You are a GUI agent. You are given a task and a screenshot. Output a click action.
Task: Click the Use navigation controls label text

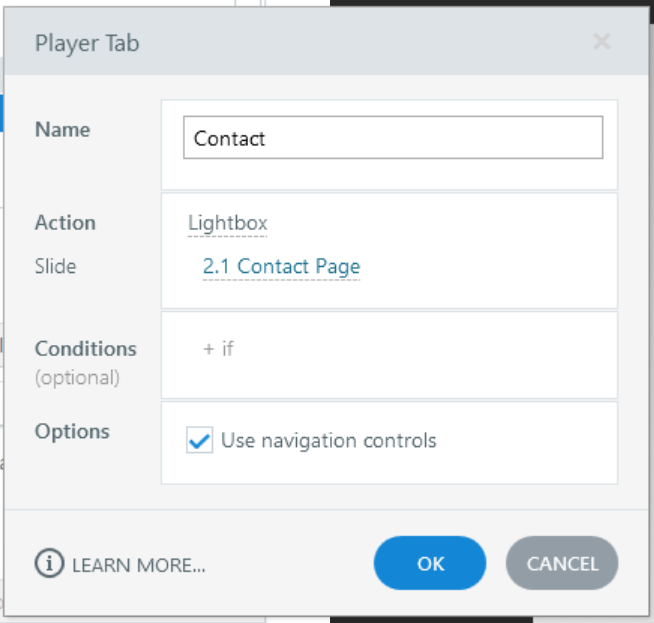point(328,440)
